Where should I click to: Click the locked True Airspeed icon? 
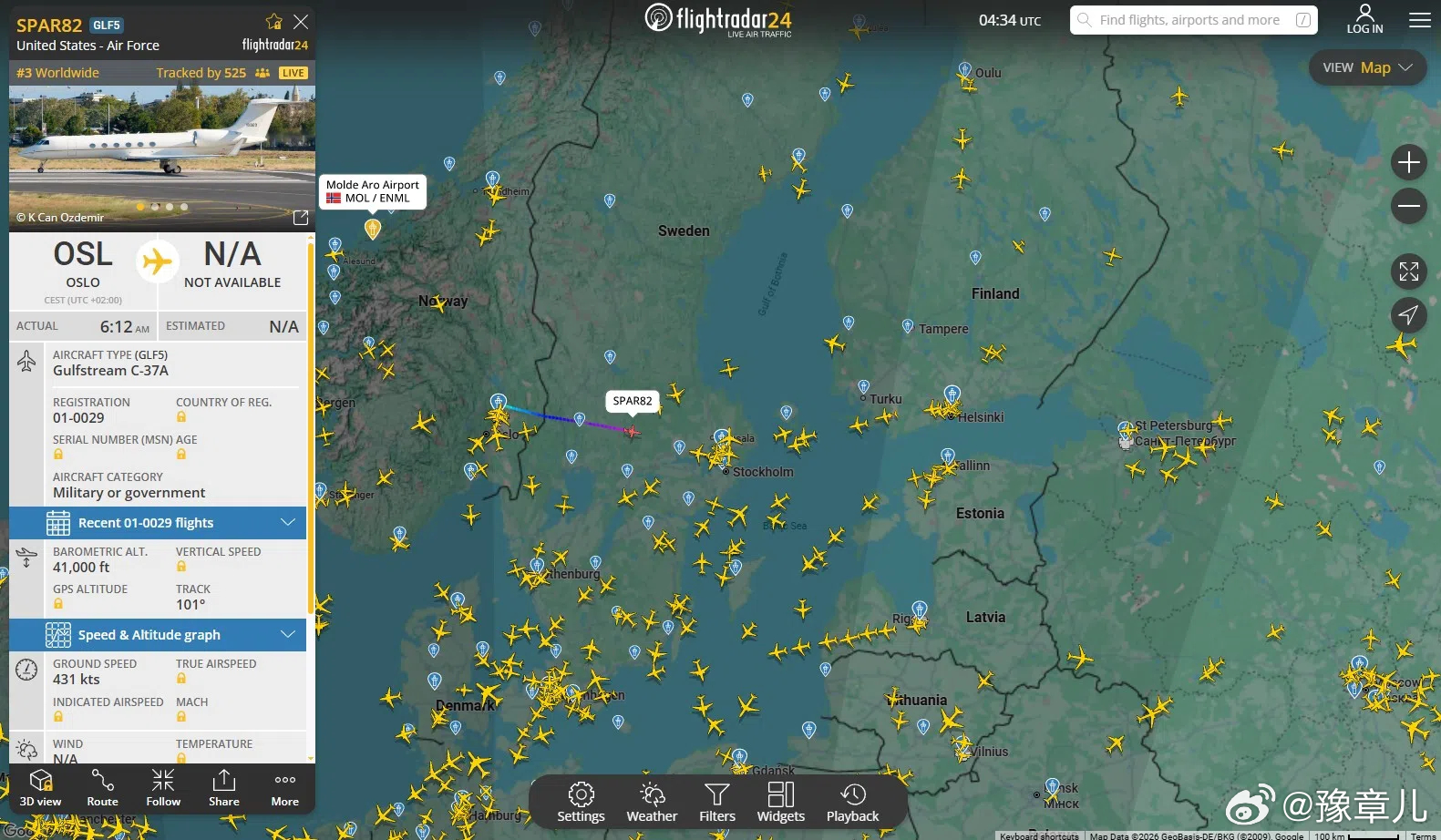pyautogui.click(x=181, y=679)
